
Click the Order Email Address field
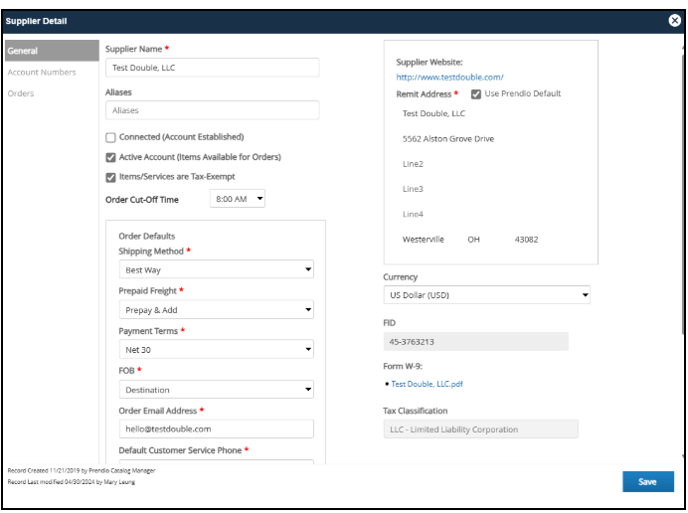coord(215,428)
